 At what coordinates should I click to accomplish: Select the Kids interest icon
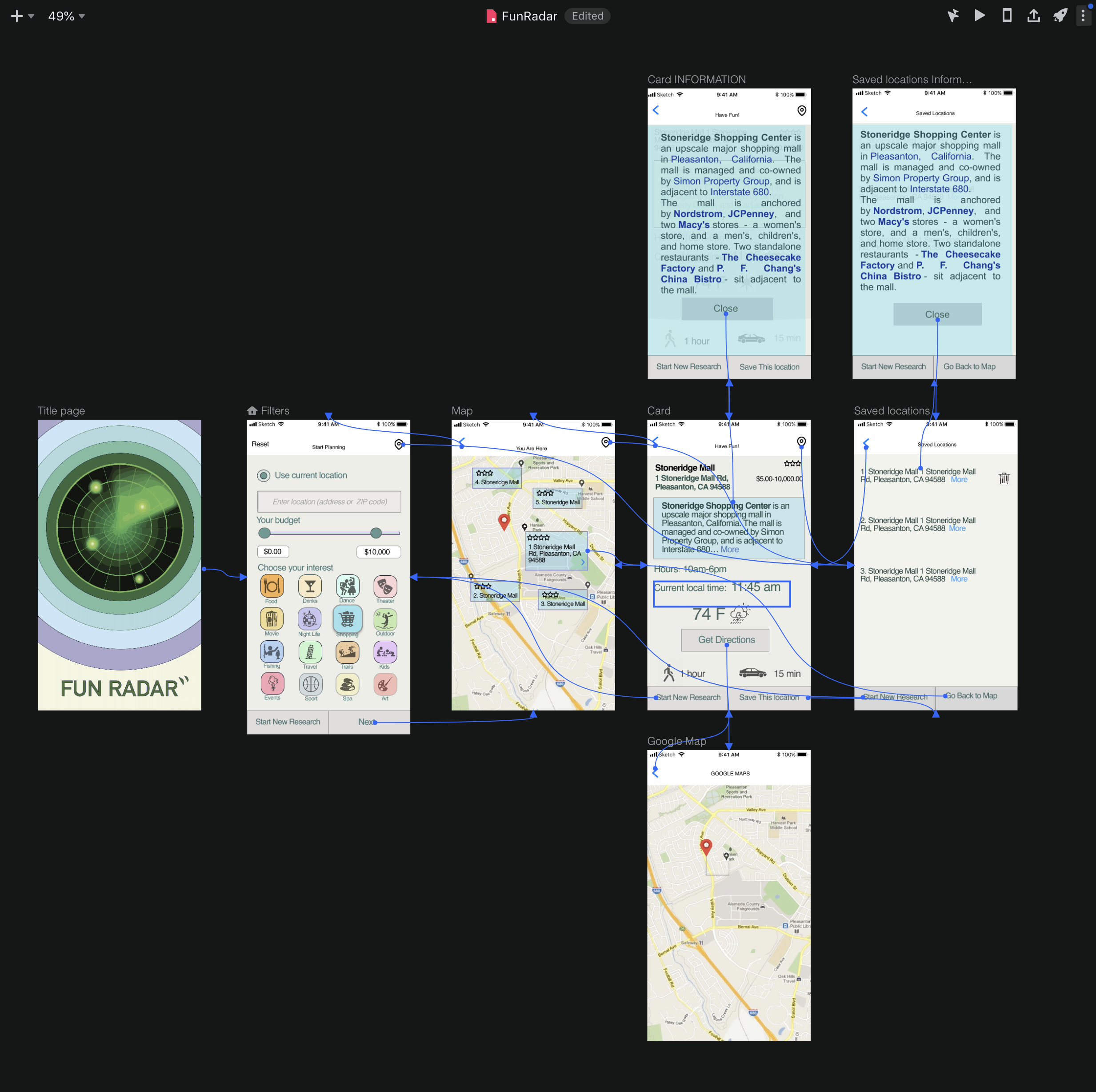tap(385, 651)
